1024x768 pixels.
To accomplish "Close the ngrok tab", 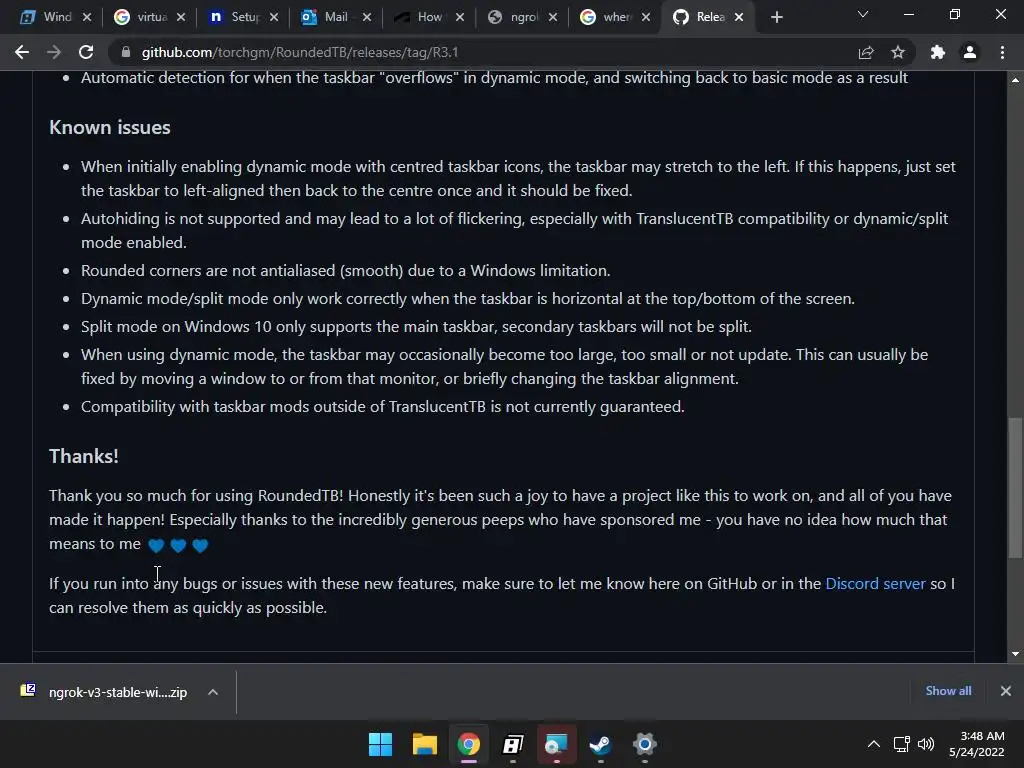I will [x=553, y=17].
